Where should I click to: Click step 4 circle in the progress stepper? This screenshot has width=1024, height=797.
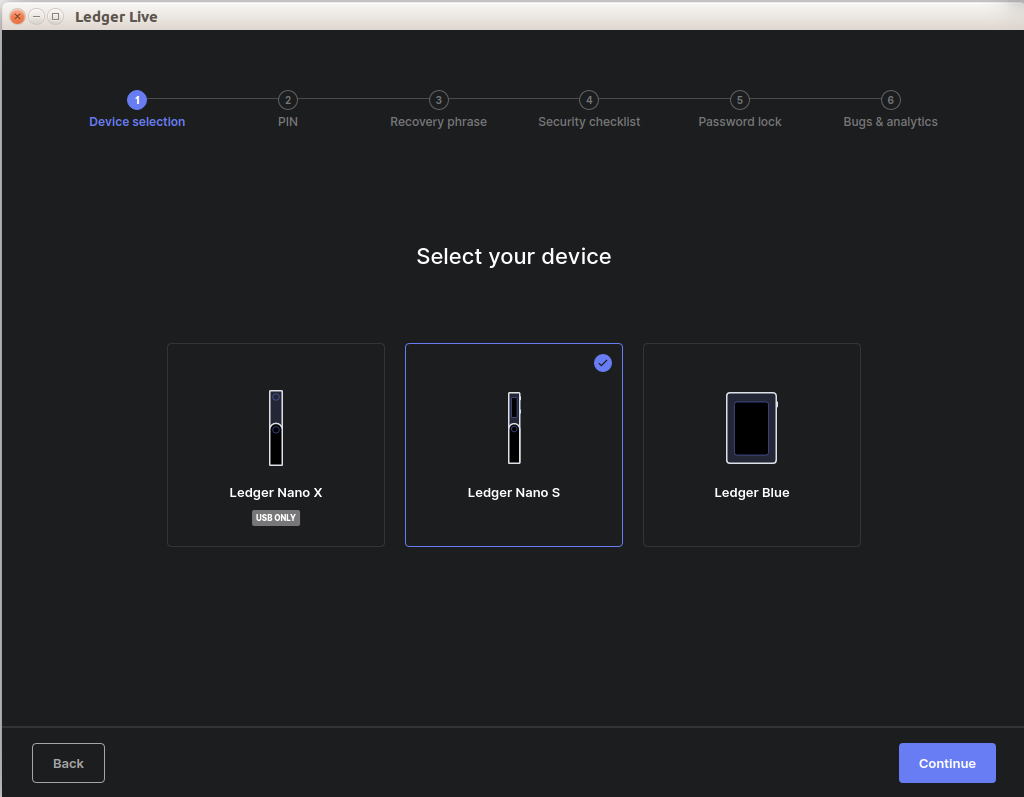tap(589, 100)
